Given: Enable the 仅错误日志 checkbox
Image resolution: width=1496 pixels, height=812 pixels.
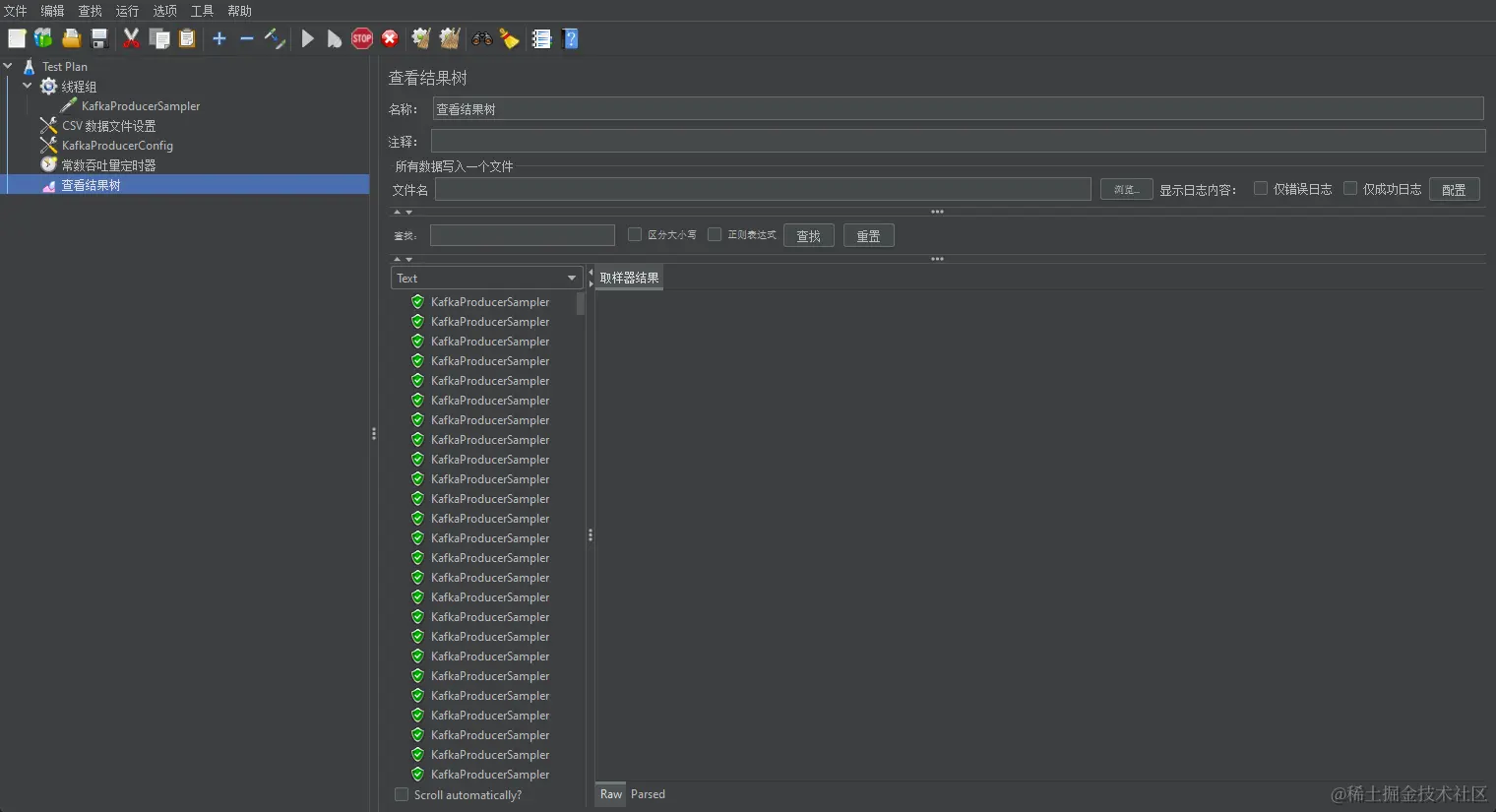Looking at the screenshot, I should (x=1261, y=188).
